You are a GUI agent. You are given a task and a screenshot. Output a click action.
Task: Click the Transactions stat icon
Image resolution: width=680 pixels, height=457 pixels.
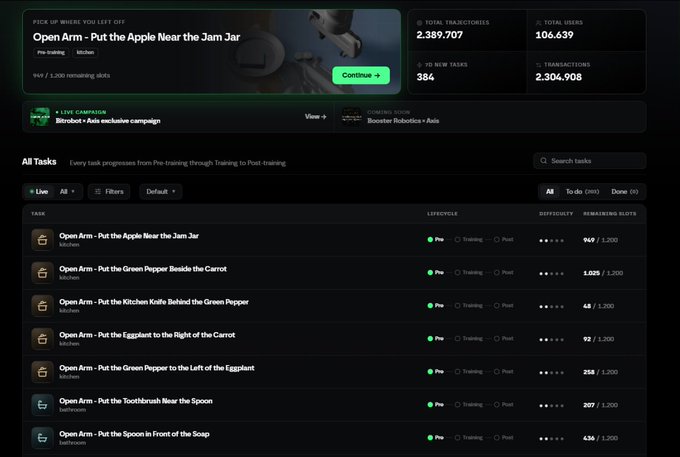point(538,65)
